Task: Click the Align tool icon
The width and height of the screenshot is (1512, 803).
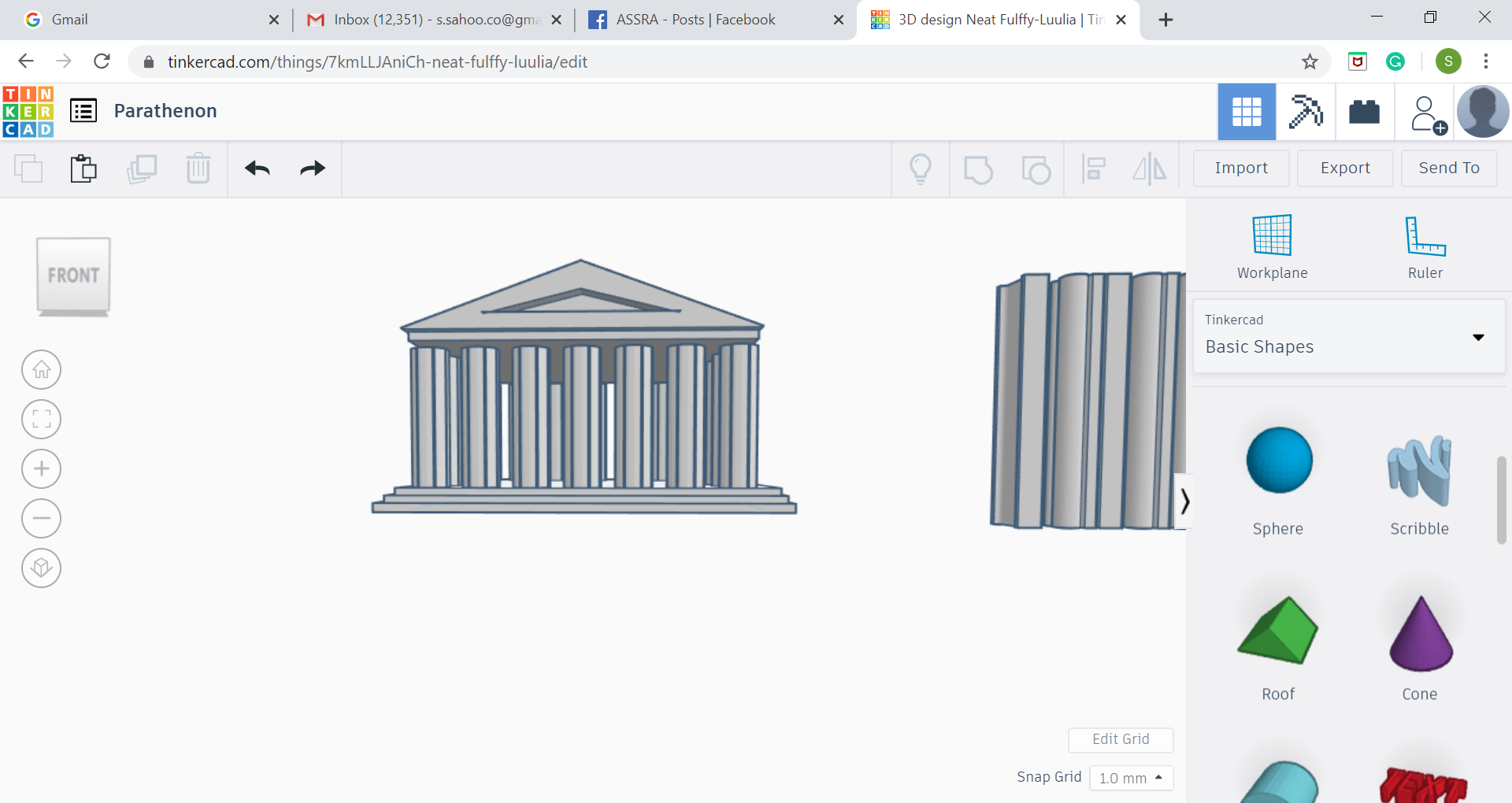Action: click(x=1093, y=168)
